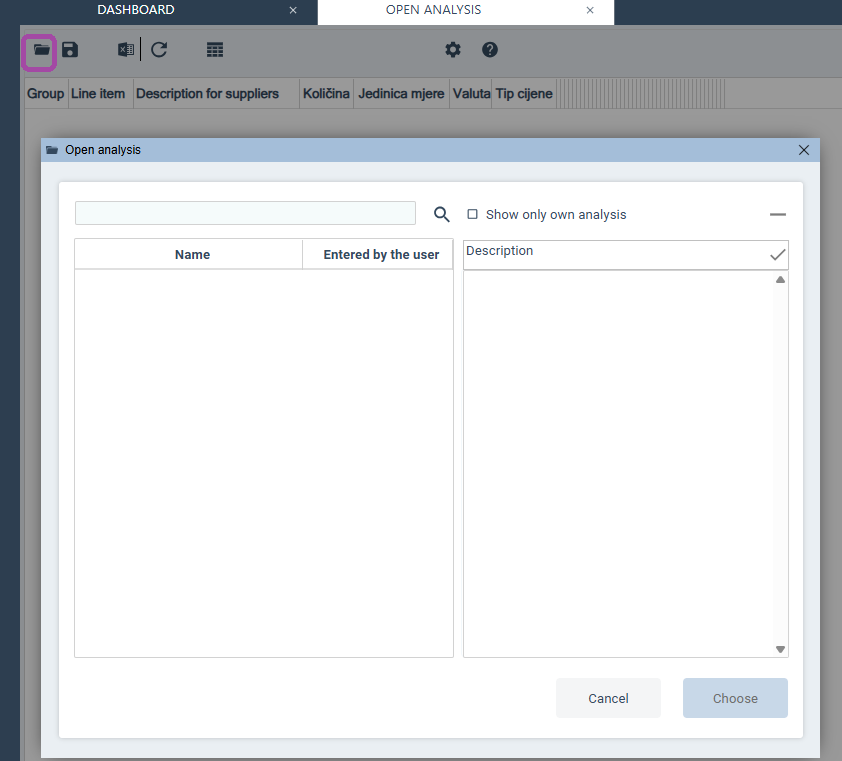Select the OPEN ANALYSIS tab

[x=433, y=10]
